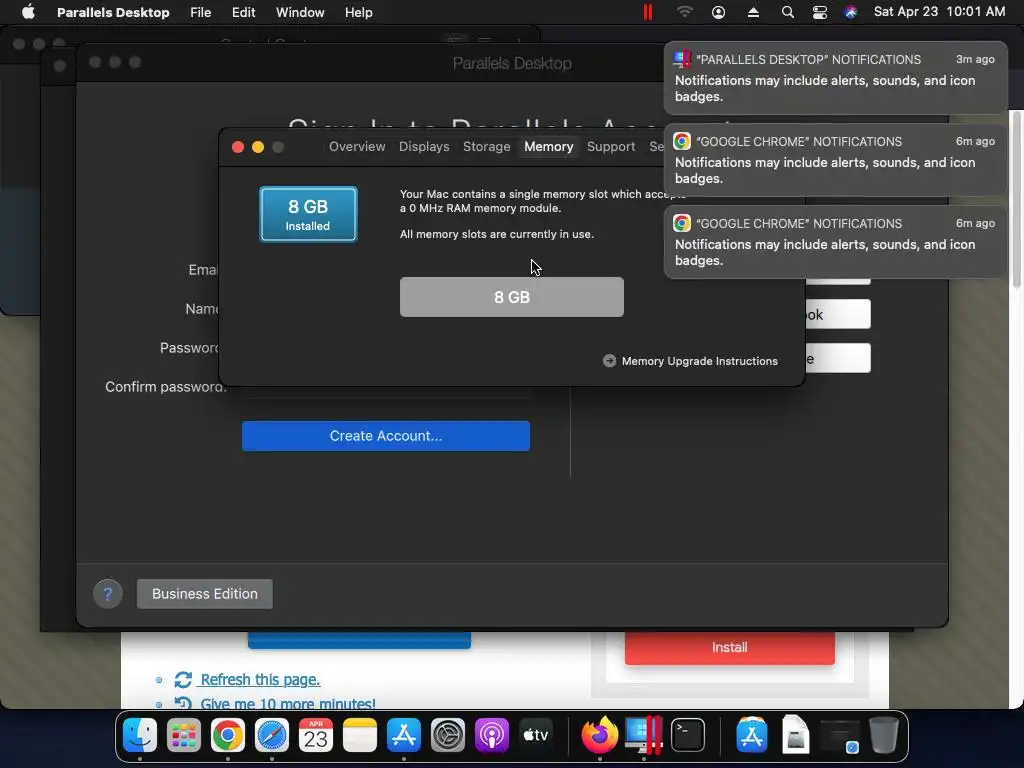Open the Parallels Desktop notification
Viewport: 1024px width, 768px height.
[835, 78]
